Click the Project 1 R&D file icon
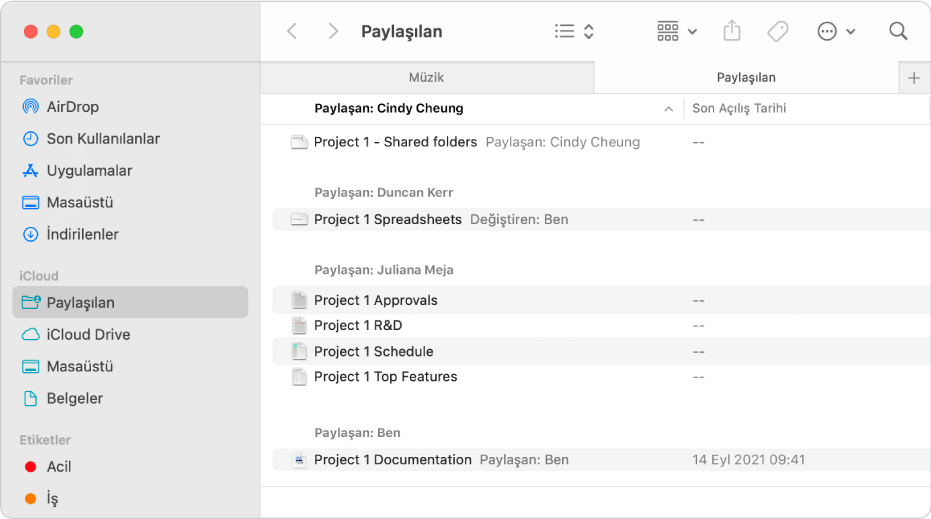Image resolution: width=931 pixels, height=519 pixels. pyautogui.click(x=299, y=325)
